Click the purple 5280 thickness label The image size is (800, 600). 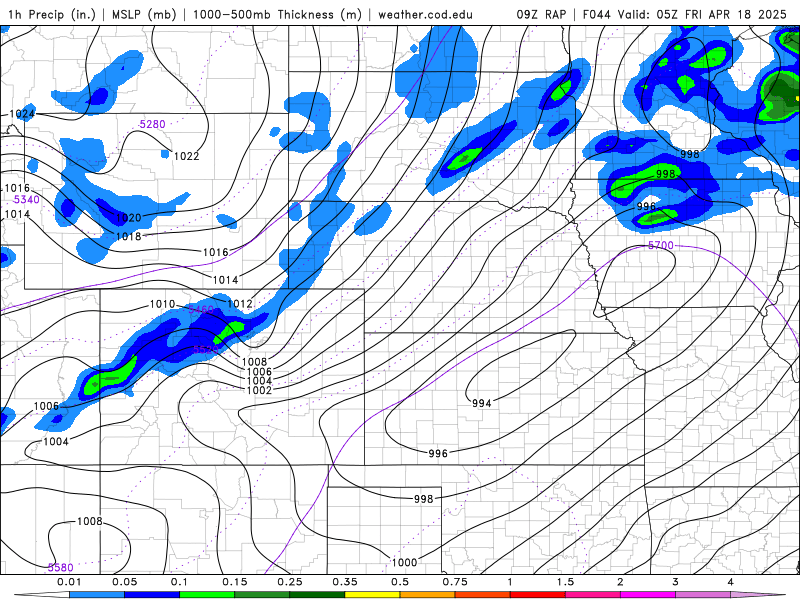(x=152, y=124)
